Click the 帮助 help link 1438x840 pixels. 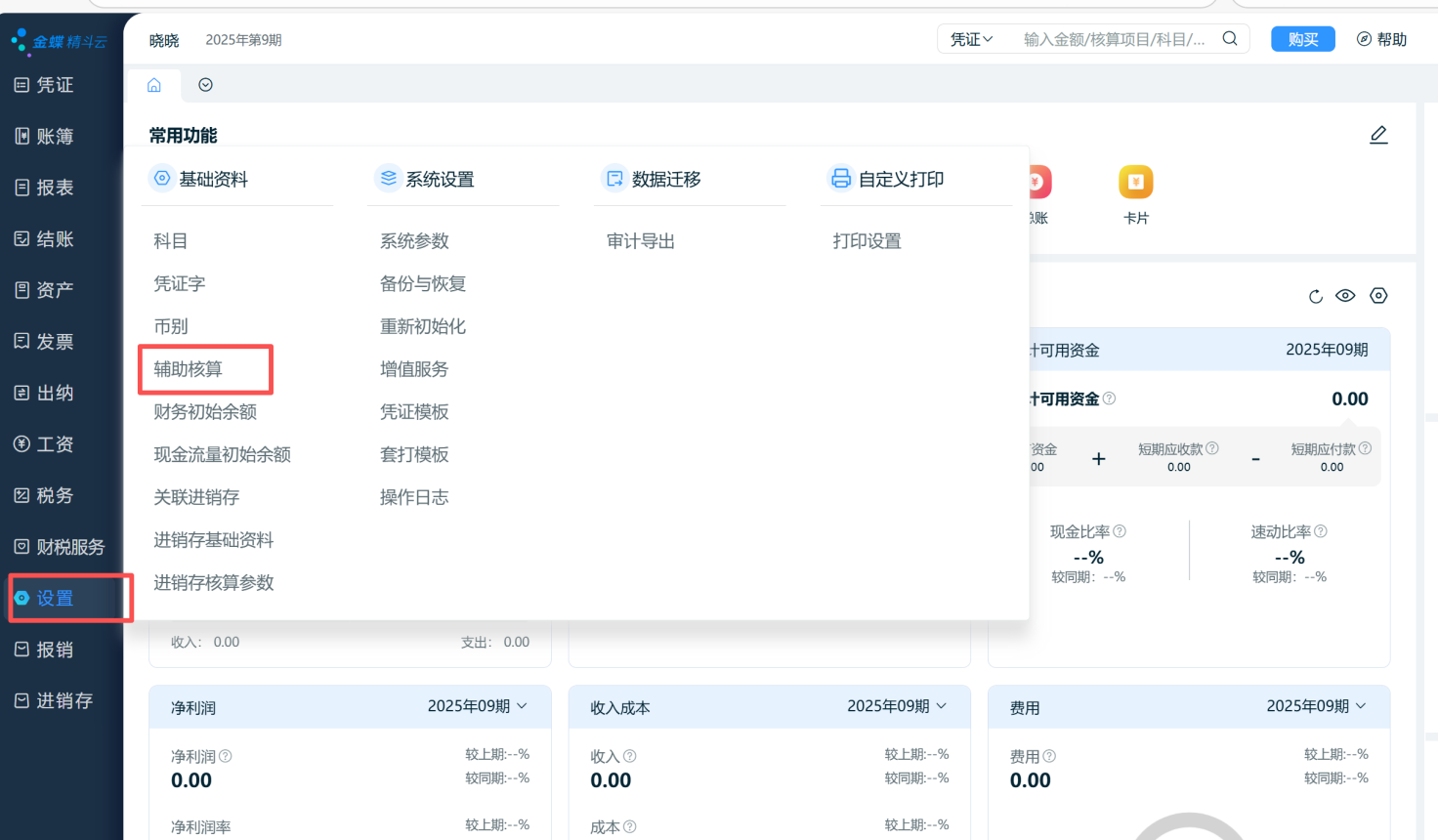tap(1381, 39)
